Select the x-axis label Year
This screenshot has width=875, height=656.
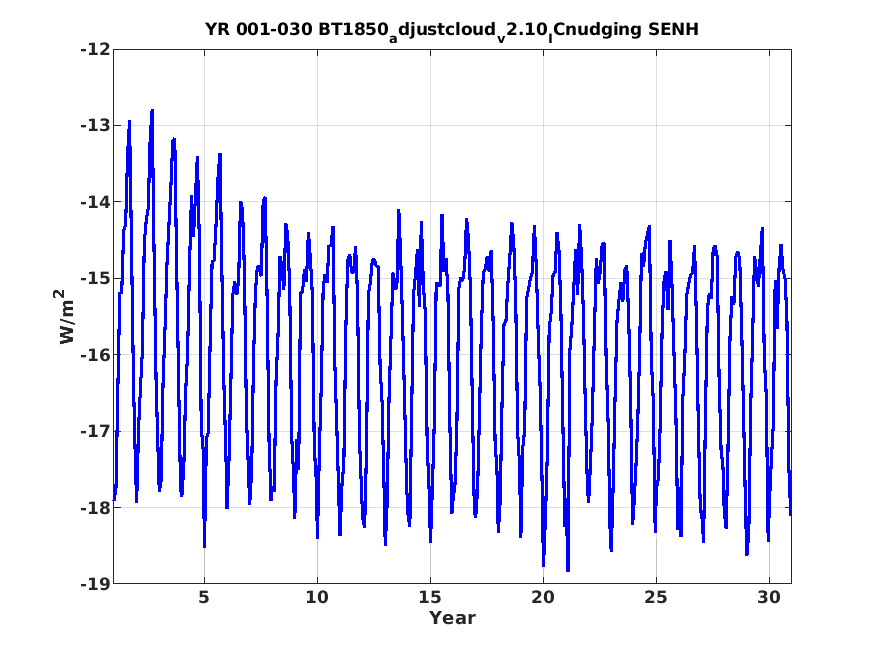click(x=452, y=618)
